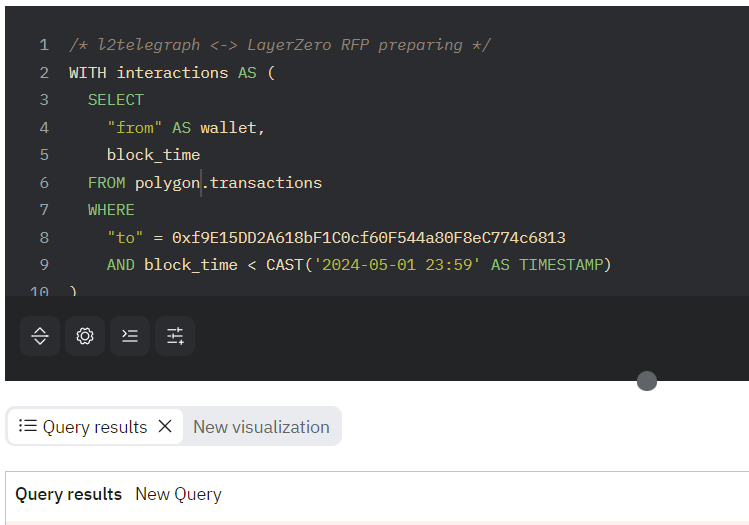Click the format query indent icon
This screenshot has width=749, height=525.
point(130,336)
